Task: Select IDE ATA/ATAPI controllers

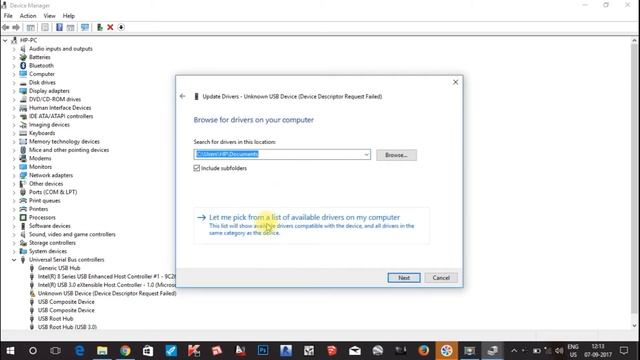Action: tap(61, 116)
